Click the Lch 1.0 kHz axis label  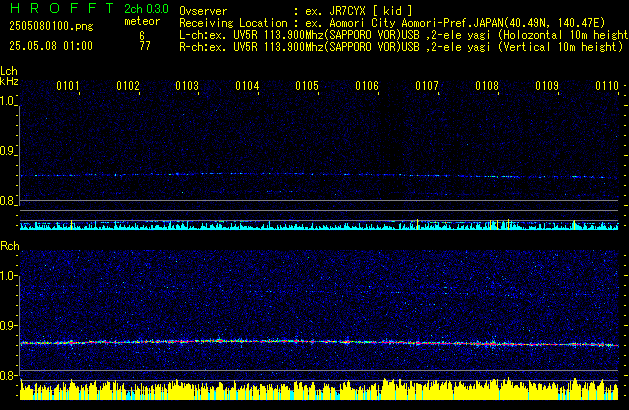7,101
